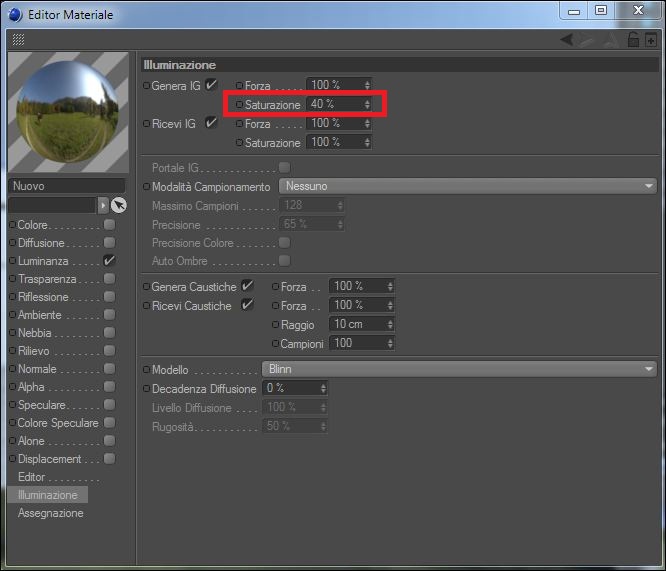
Task: Click the Ricevi IG Saturazione 100 % field
Action: pyautogui.click(x=339, y=142)
